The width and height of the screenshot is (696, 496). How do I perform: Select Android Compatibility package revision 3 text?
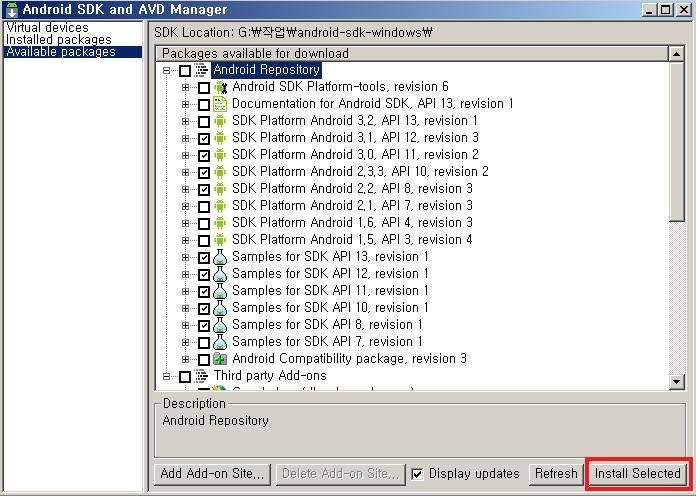click(349, 359)
